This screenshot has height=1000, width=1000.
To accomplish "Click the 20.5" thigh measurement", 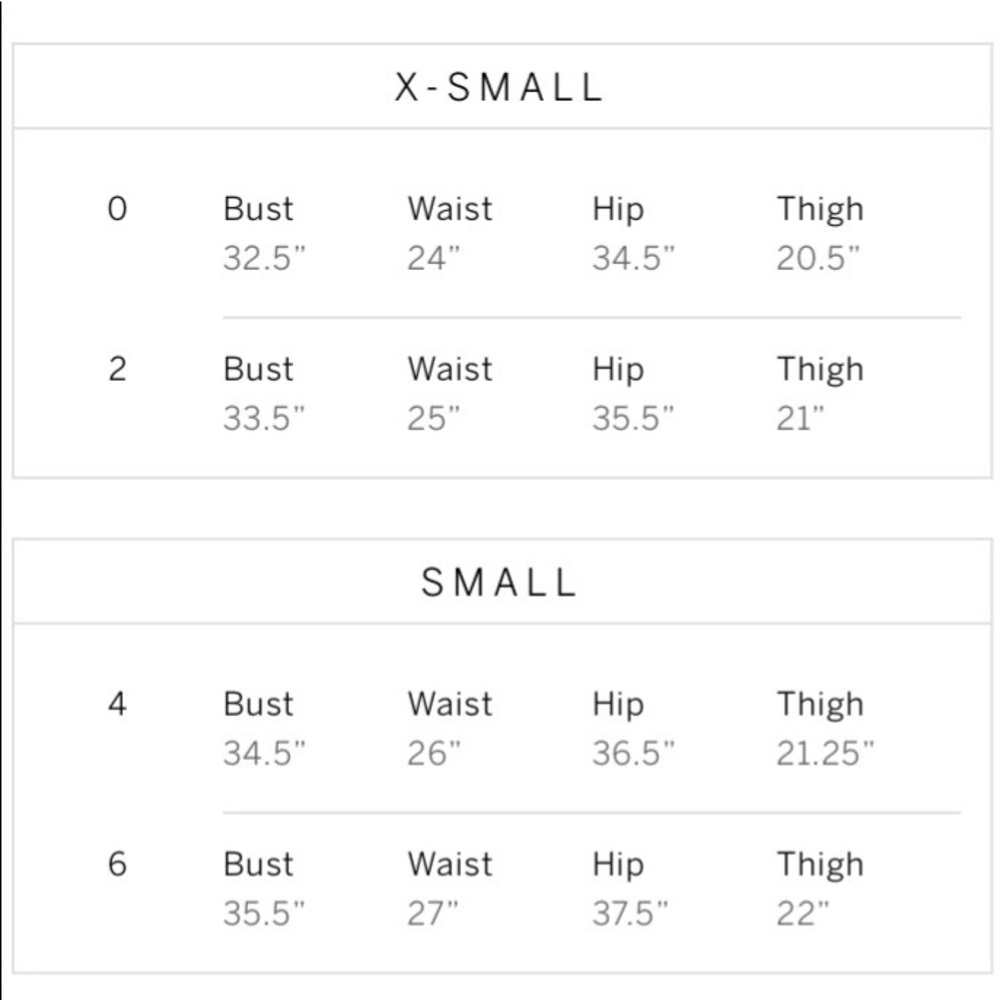I will (x=817, y=259).
